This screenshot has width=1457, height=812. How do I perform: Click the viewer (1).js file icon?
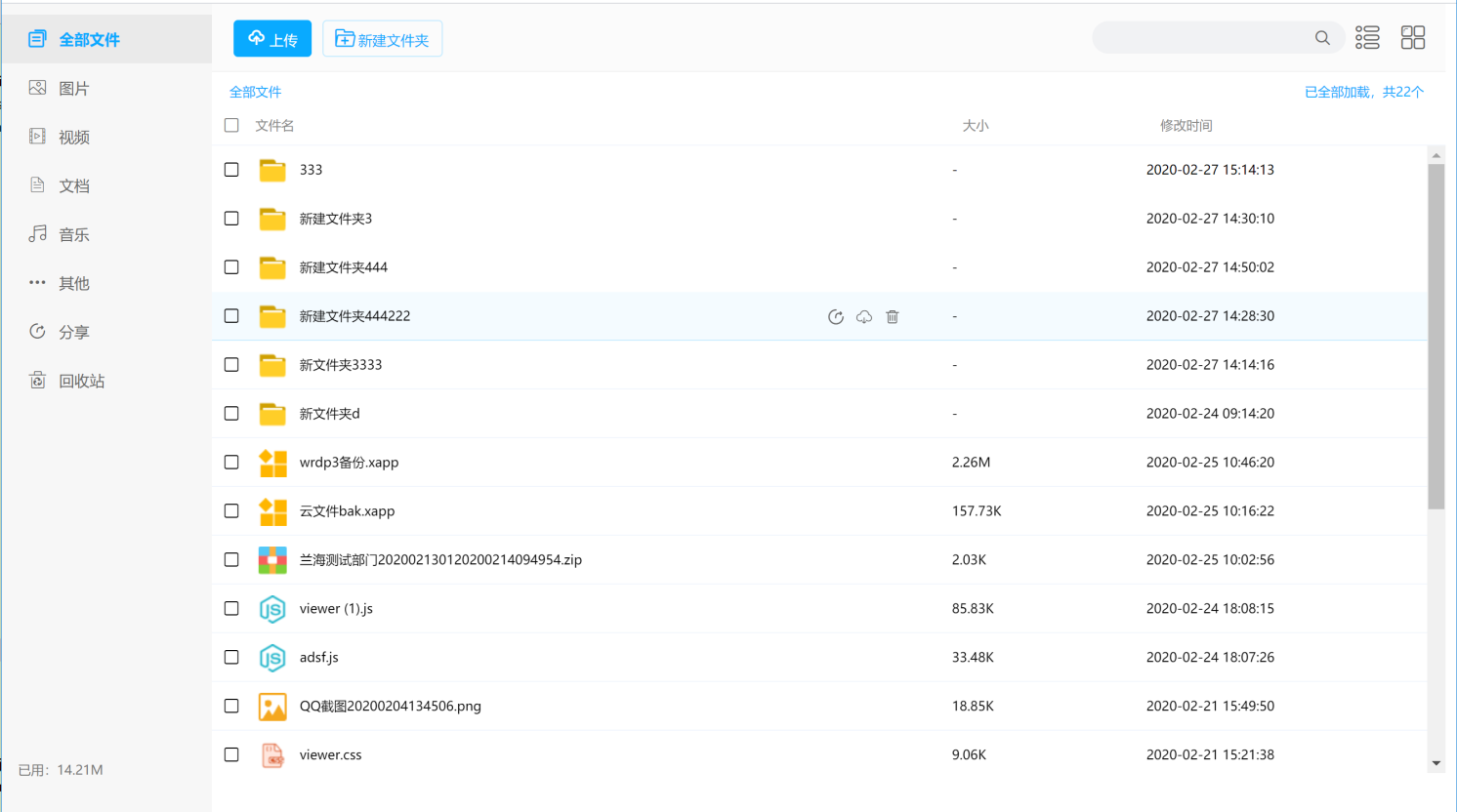coord(272,609)
